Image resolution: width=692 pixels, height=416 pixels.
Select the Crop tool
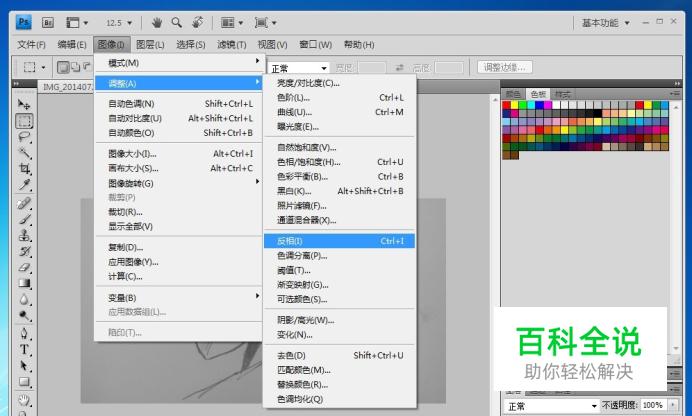coord(24,169)
